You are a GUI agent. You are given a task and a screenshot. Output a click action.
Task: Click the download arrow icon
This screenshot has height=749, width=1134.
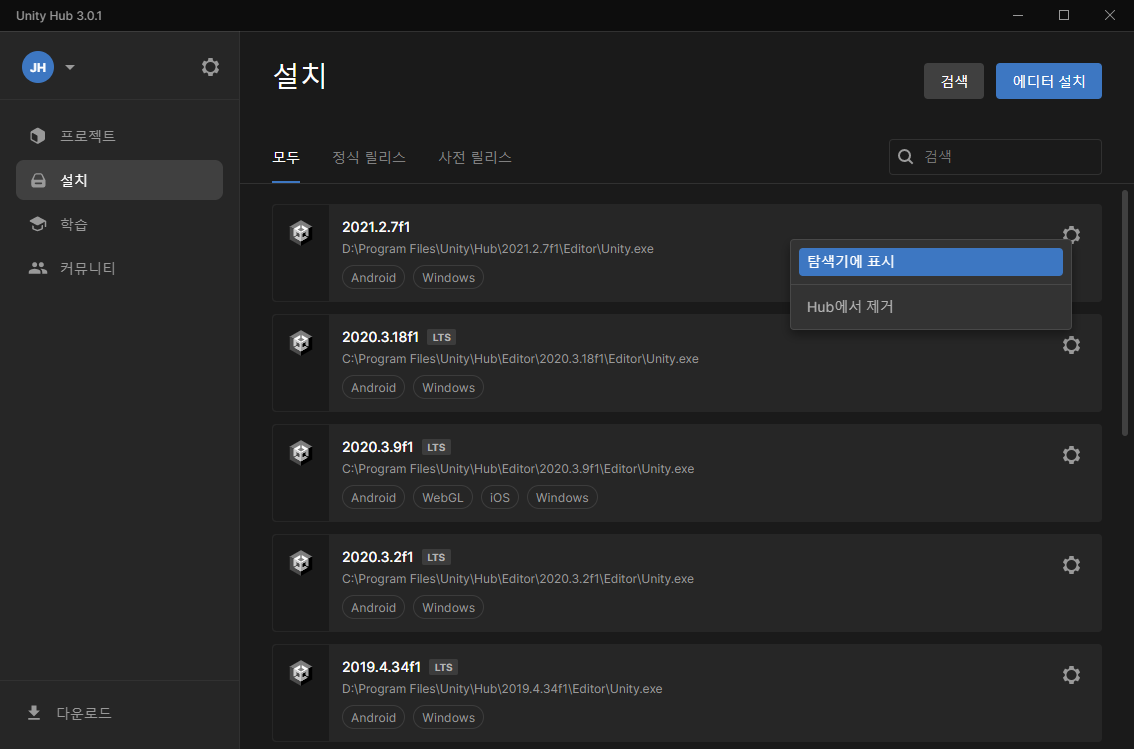34,713
